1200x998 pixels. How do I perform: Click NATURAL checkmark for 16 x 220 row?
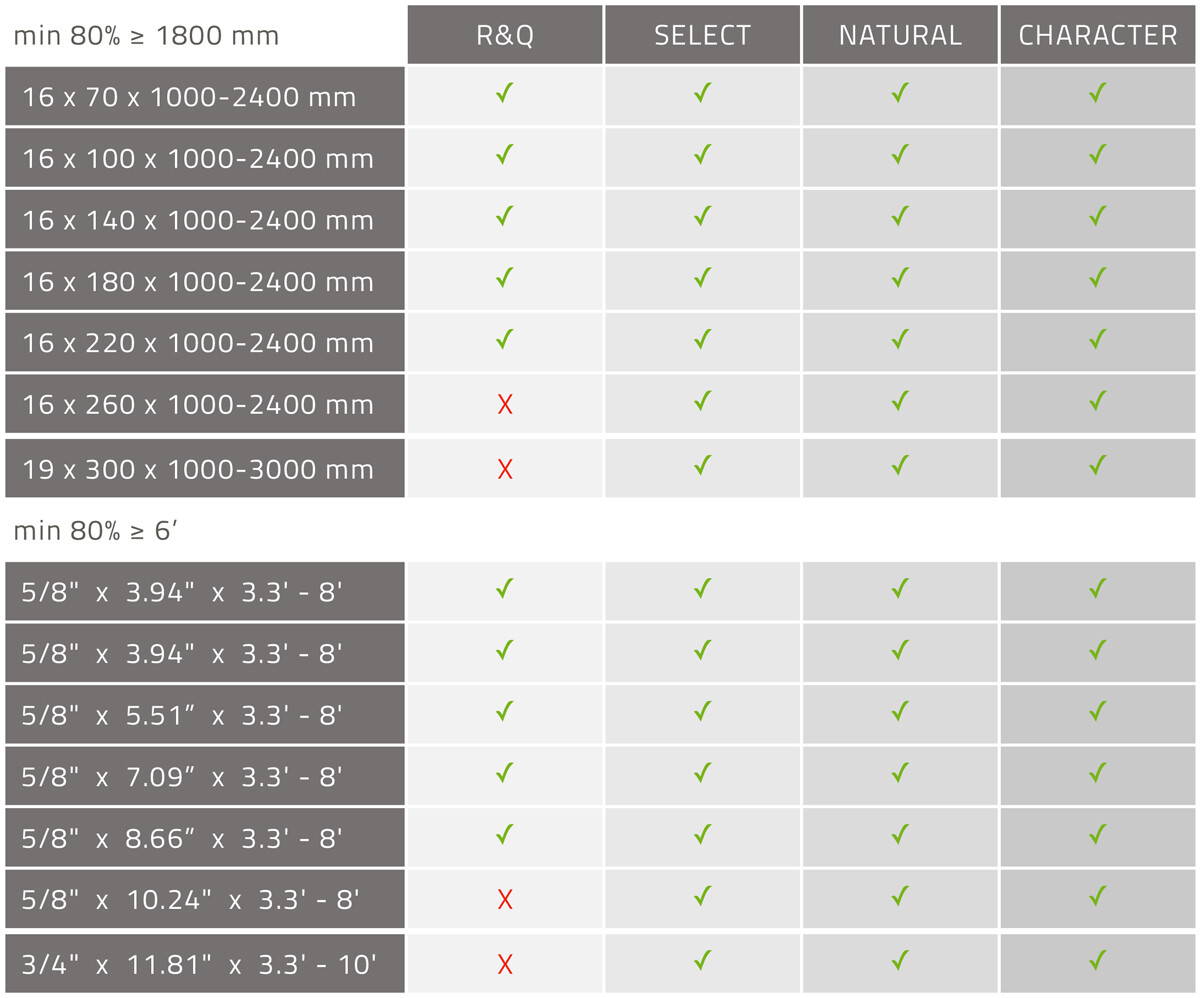click(900, 339)
